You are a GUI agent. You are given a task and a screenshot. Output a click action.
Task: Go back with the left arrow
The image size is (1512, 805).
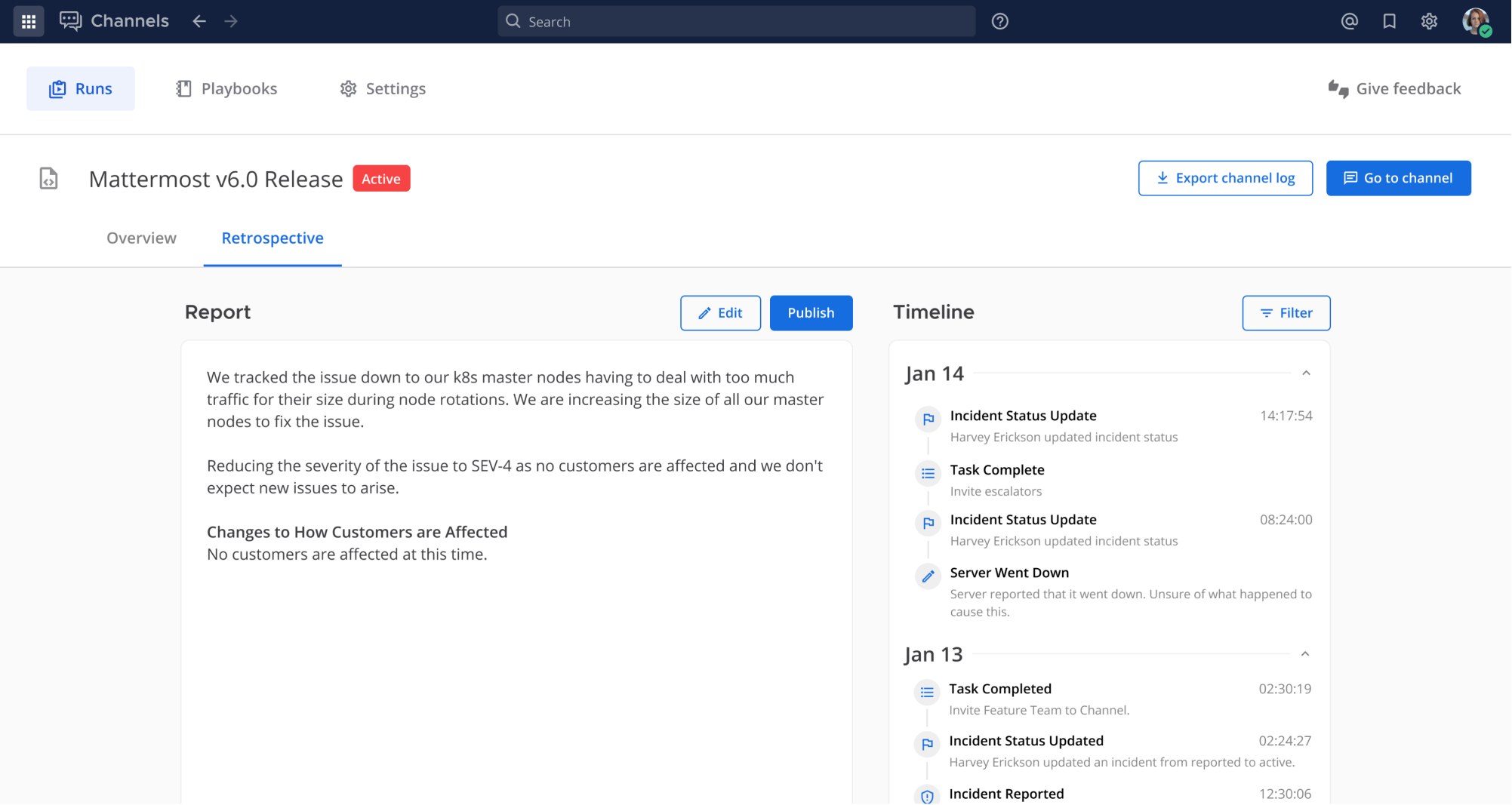coord(199,21)
